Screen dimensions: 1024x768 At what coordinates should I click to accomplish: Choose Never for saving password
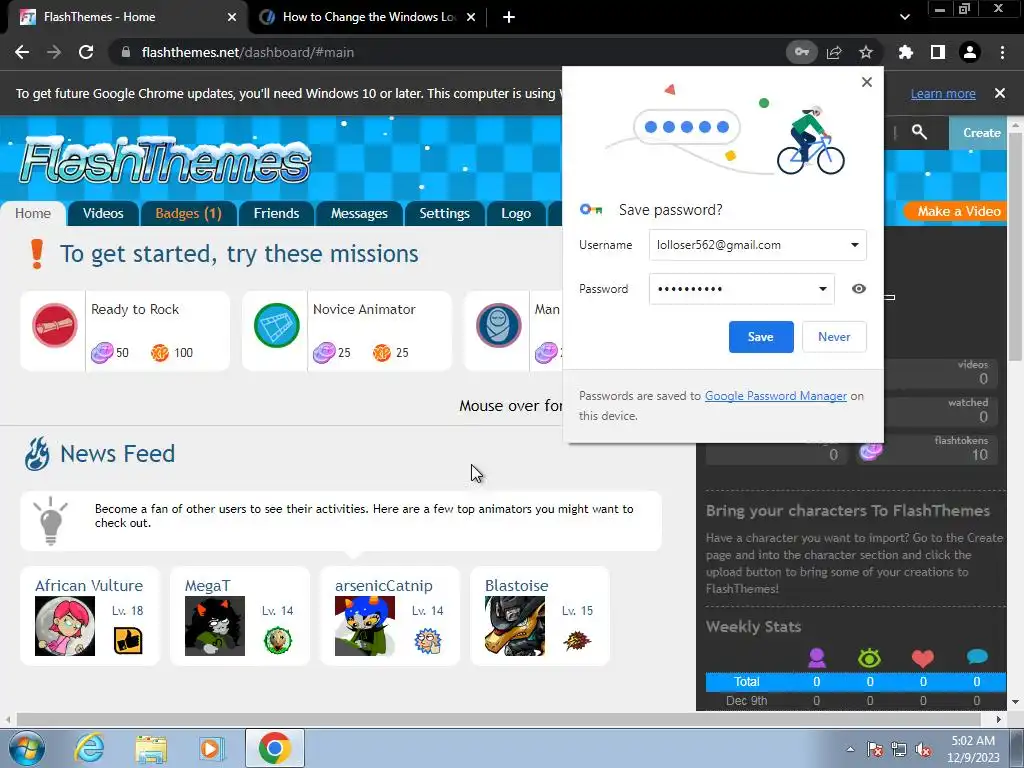coord(834,337)
